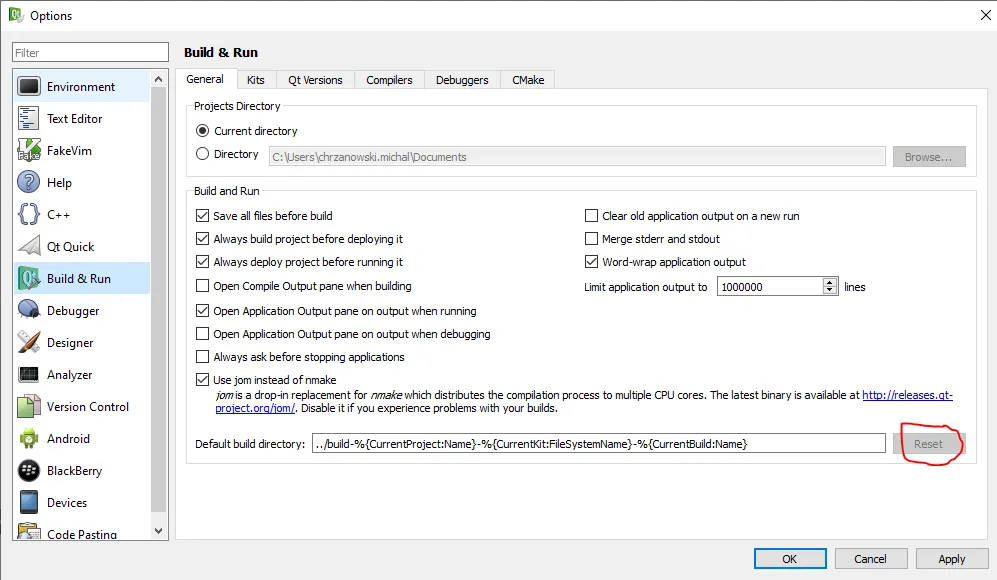Uncheck Save all files before build
This screenshot has height=580, width=997.
202,216
